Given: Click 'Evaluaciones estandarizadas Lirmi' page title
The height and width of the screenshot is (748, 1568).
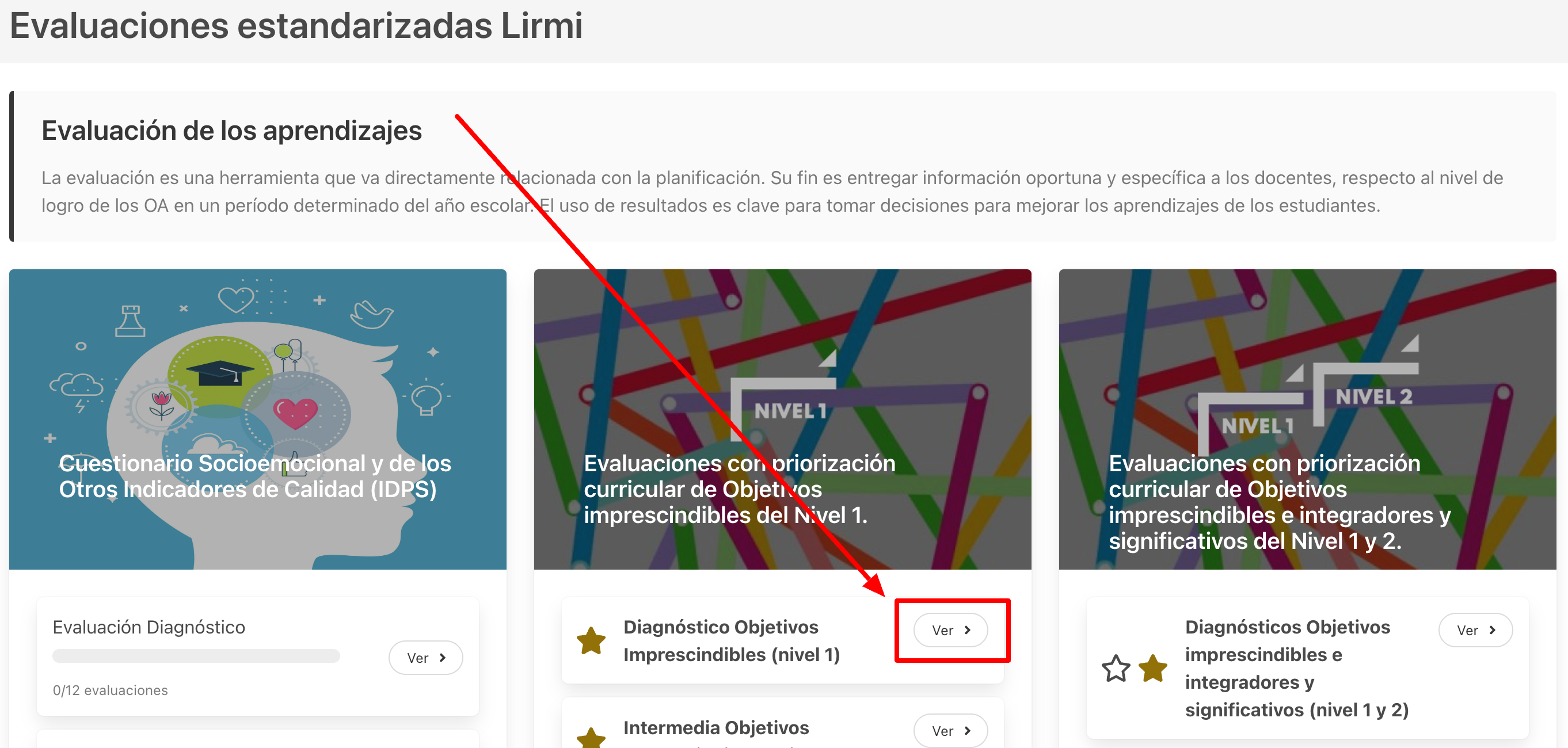Looking at the screenshot, I should pyautogui.click(x=296, y=25).
